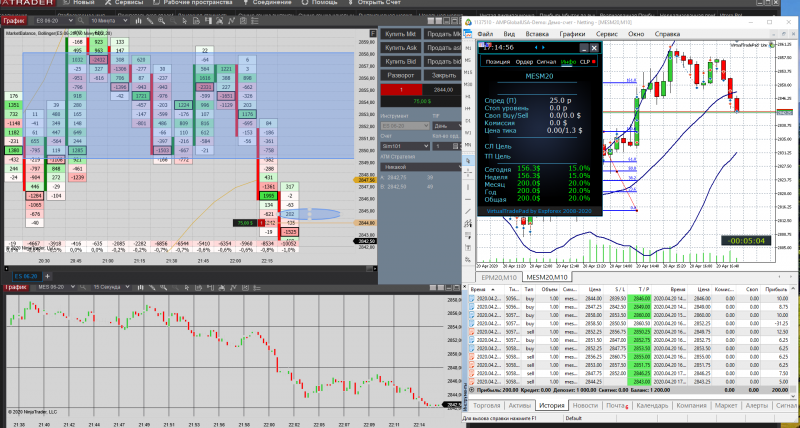Open data series icon in ES chart toolbar
Viewport: 800px width, 428px height.
click(x=197, y=21)
